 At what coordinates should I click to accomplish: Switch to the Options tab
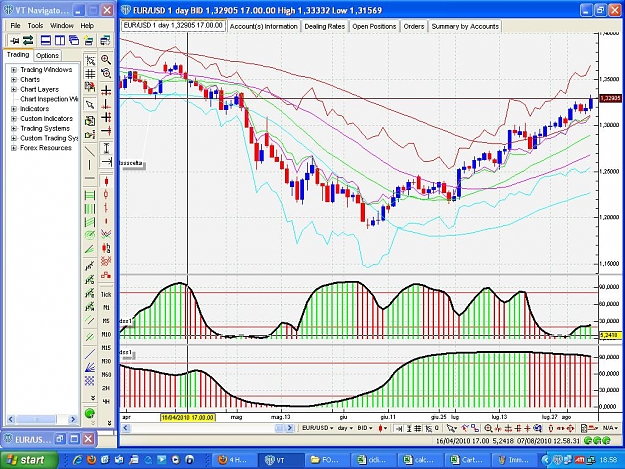47,55
